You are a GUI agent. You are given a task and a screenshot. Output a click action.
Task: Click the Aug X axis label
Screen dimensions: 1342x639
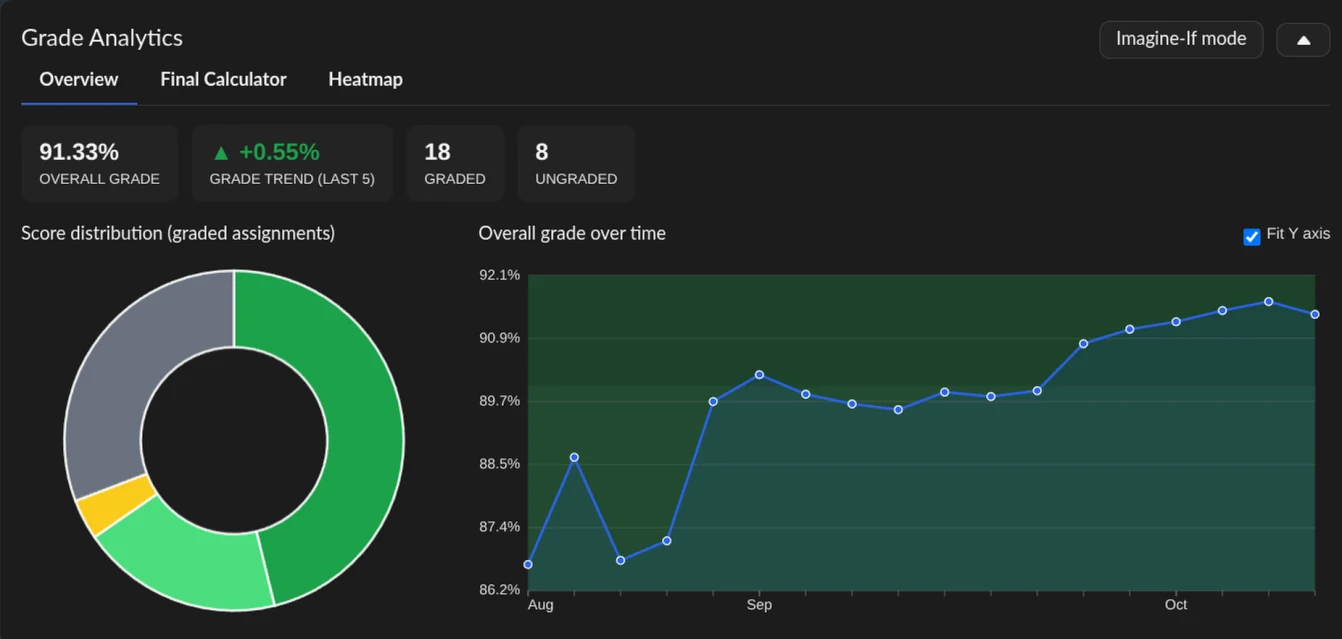540,605
